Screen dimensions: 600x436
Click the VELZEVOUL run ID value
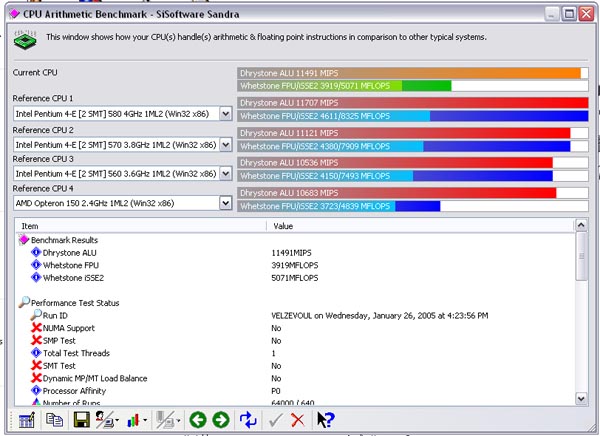tap(380, 315)
